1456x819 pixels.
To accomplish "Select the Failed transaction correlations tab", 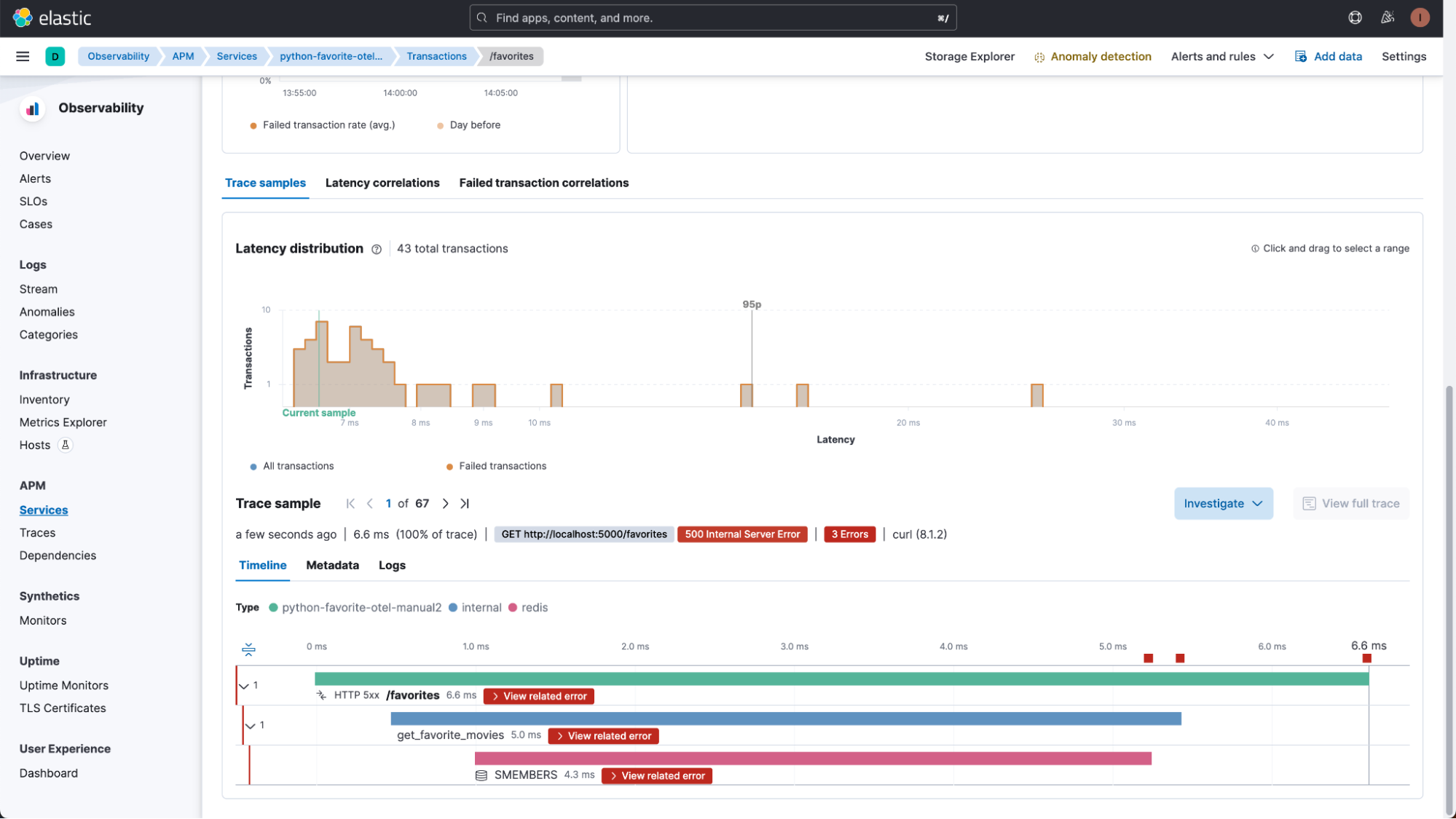I will pos(544,182).
